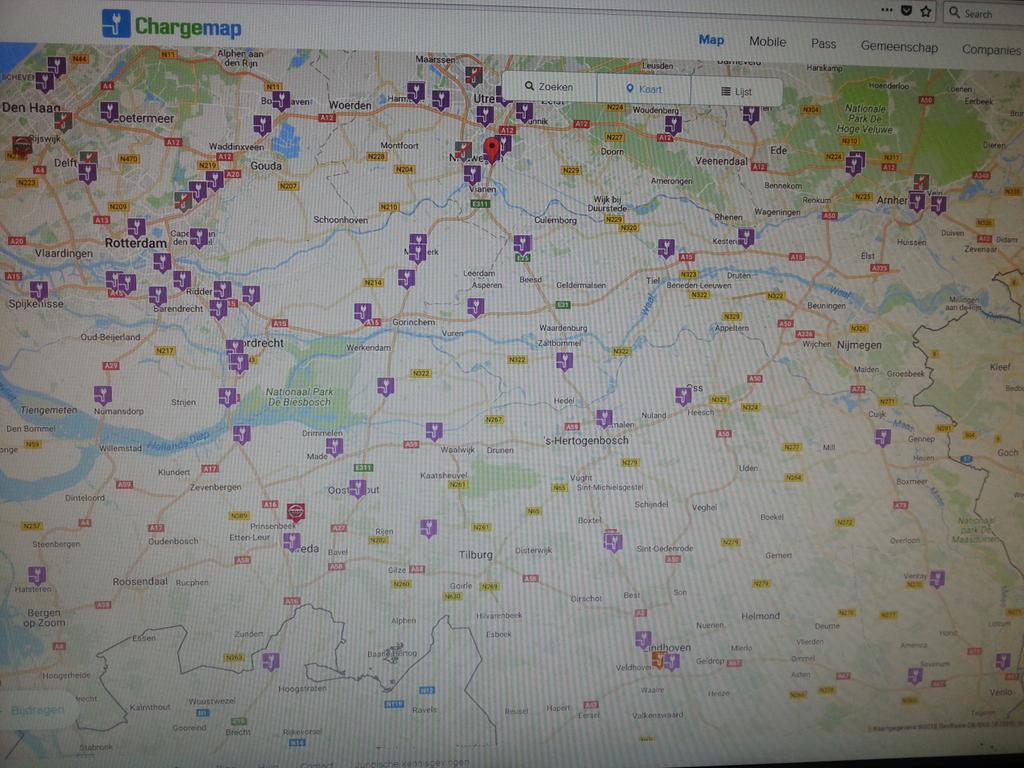Click the browser Search field
The width and height of the screenshot is (1024, 768).
click(983, 13)
